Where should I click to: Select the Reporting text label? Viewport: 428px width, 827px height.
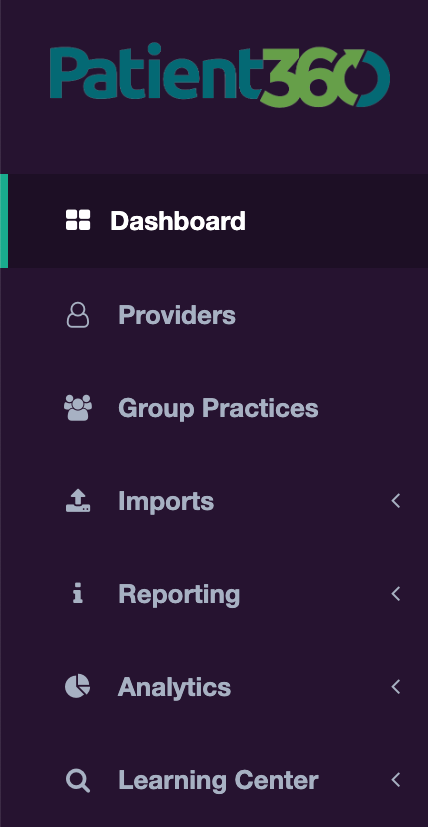click(179, 595)
